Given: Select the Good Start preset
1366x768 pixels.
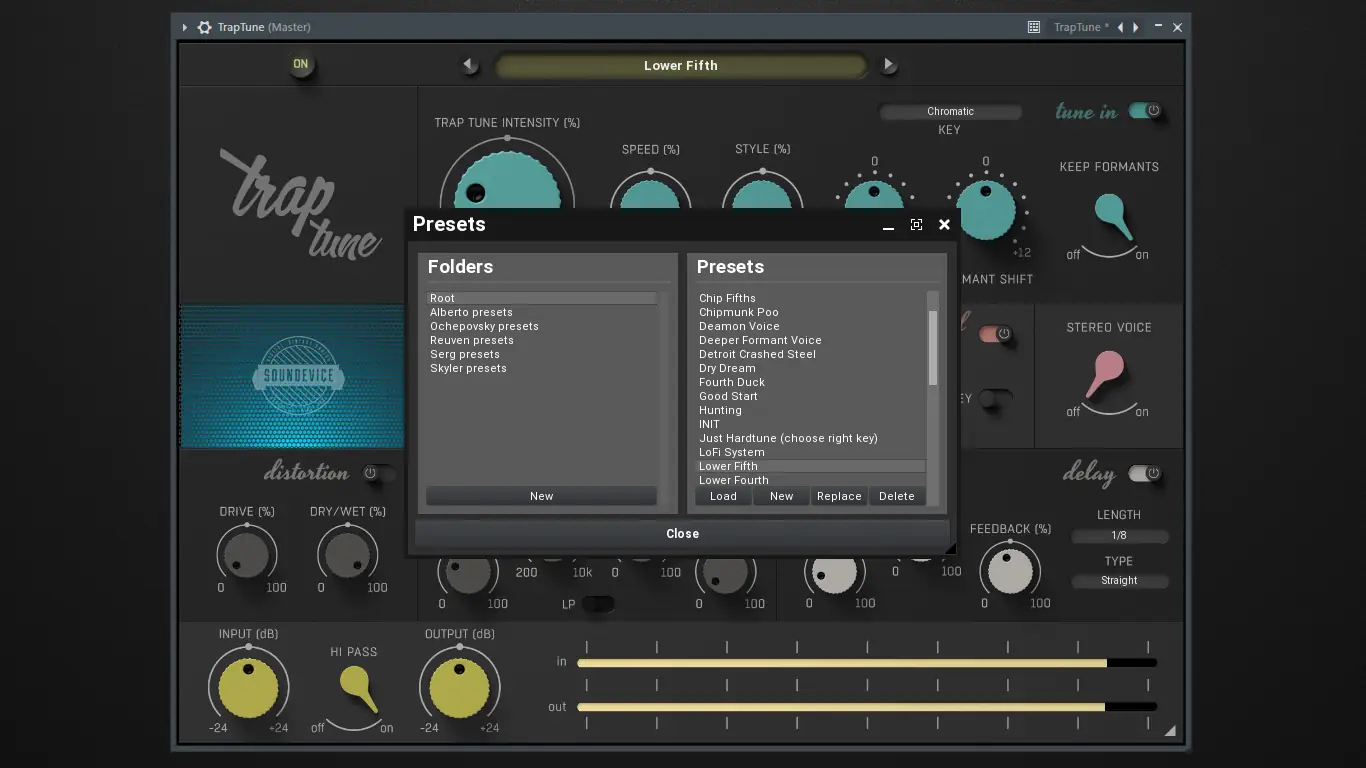Looking at the screenshot, I should (811, 396).
